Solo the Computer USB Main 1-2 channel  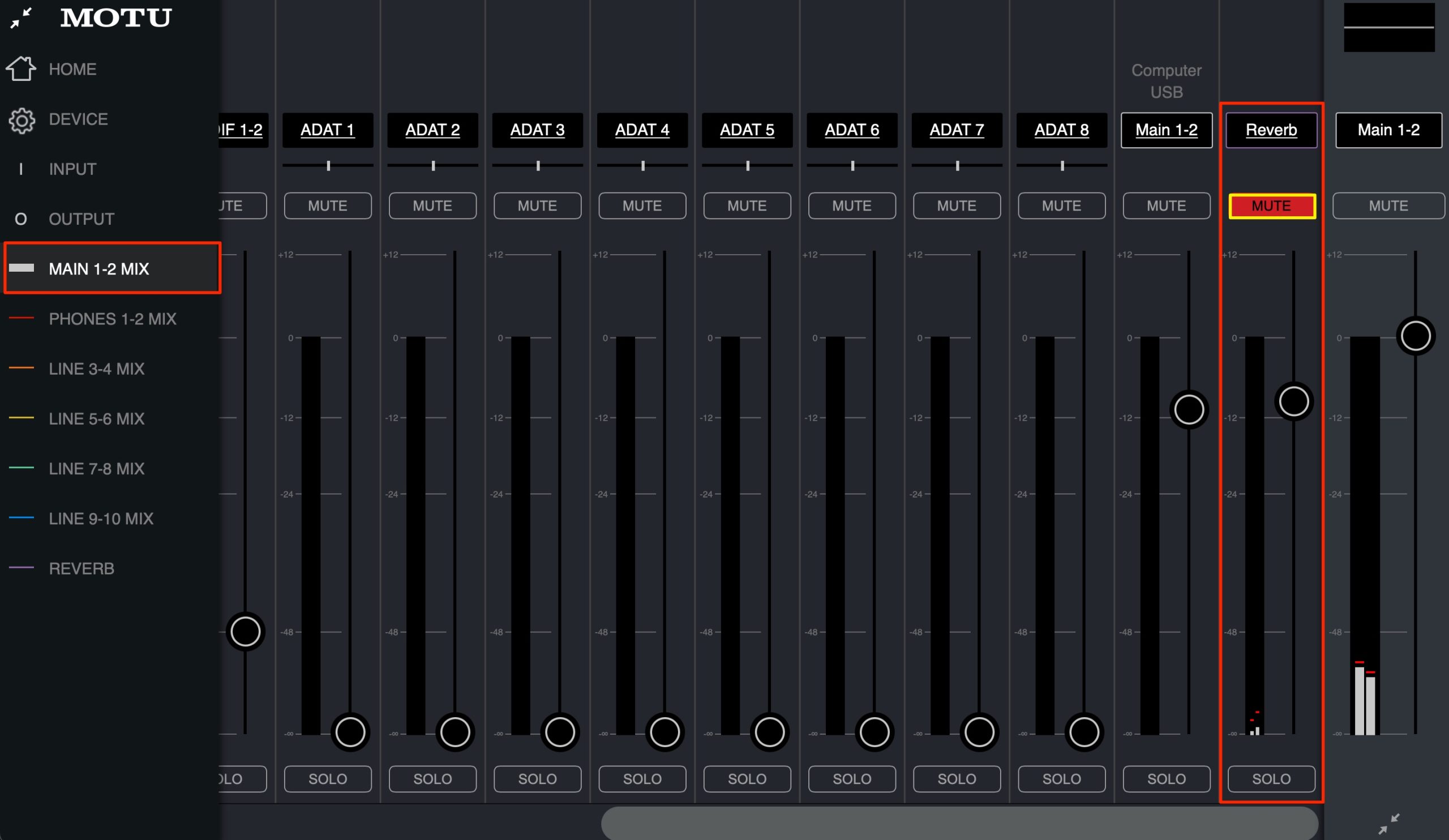coord(1167,779)
